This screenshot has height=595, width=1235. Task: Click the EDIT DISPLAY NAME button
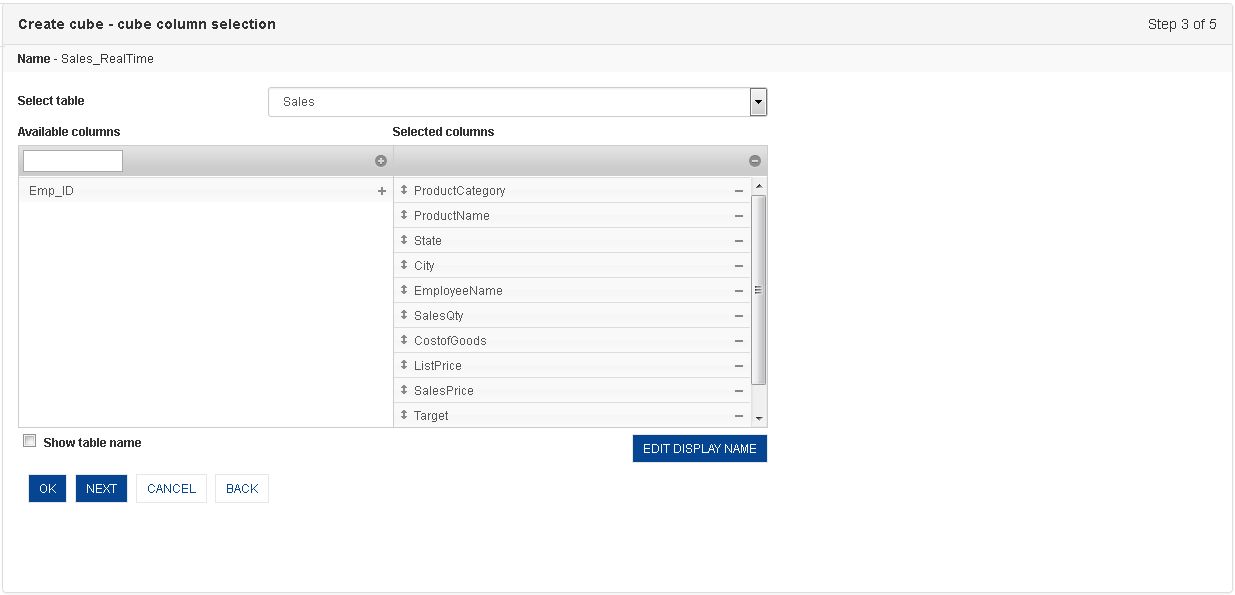pyautogui.click(x=700, y=449)
